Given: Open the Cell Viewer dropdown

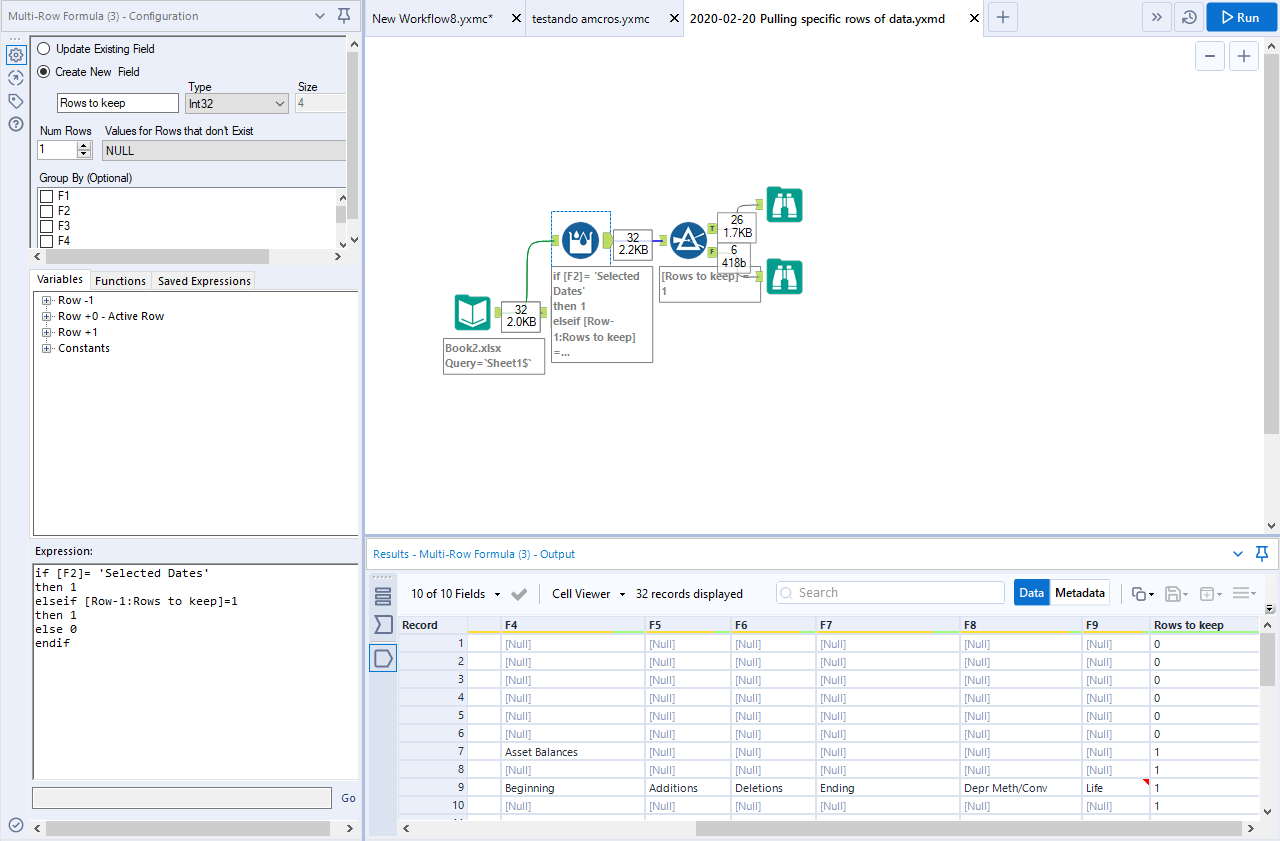Looking at the screenshot, I should pyautogui.click(x=587, y=593).
